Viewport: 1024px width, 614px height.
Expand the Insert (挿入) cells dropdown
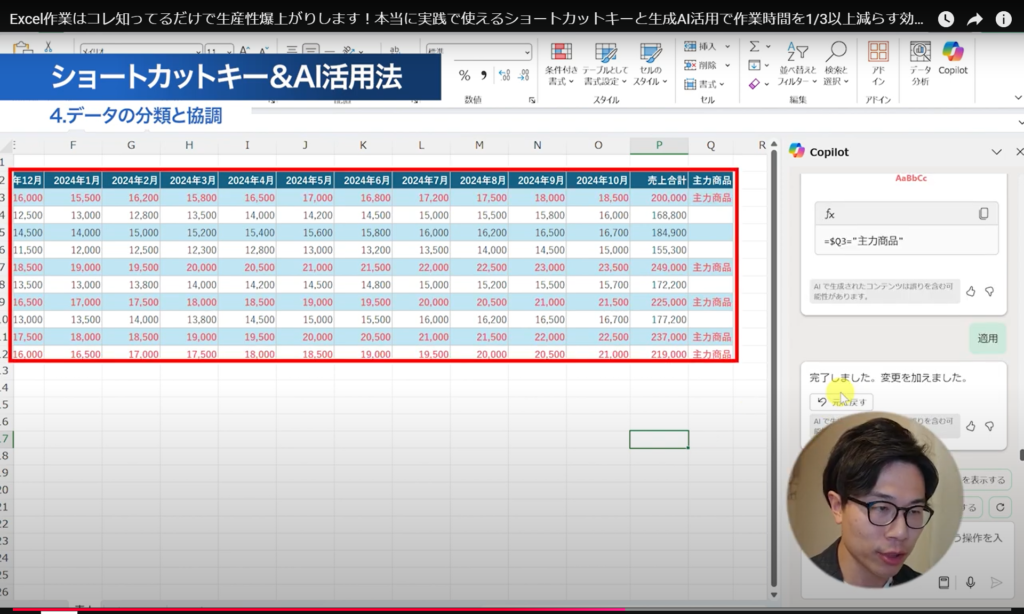point(727,46)
